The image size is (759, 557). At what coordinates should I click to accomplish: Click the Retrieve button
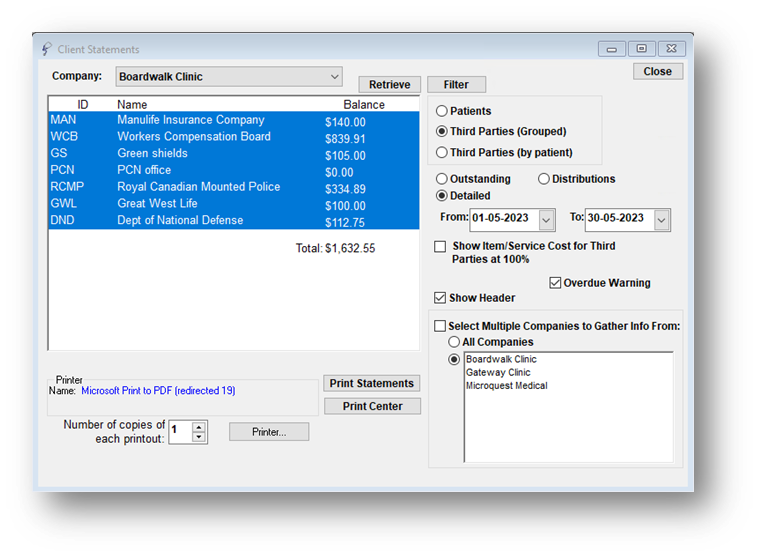tap(390, 85)
